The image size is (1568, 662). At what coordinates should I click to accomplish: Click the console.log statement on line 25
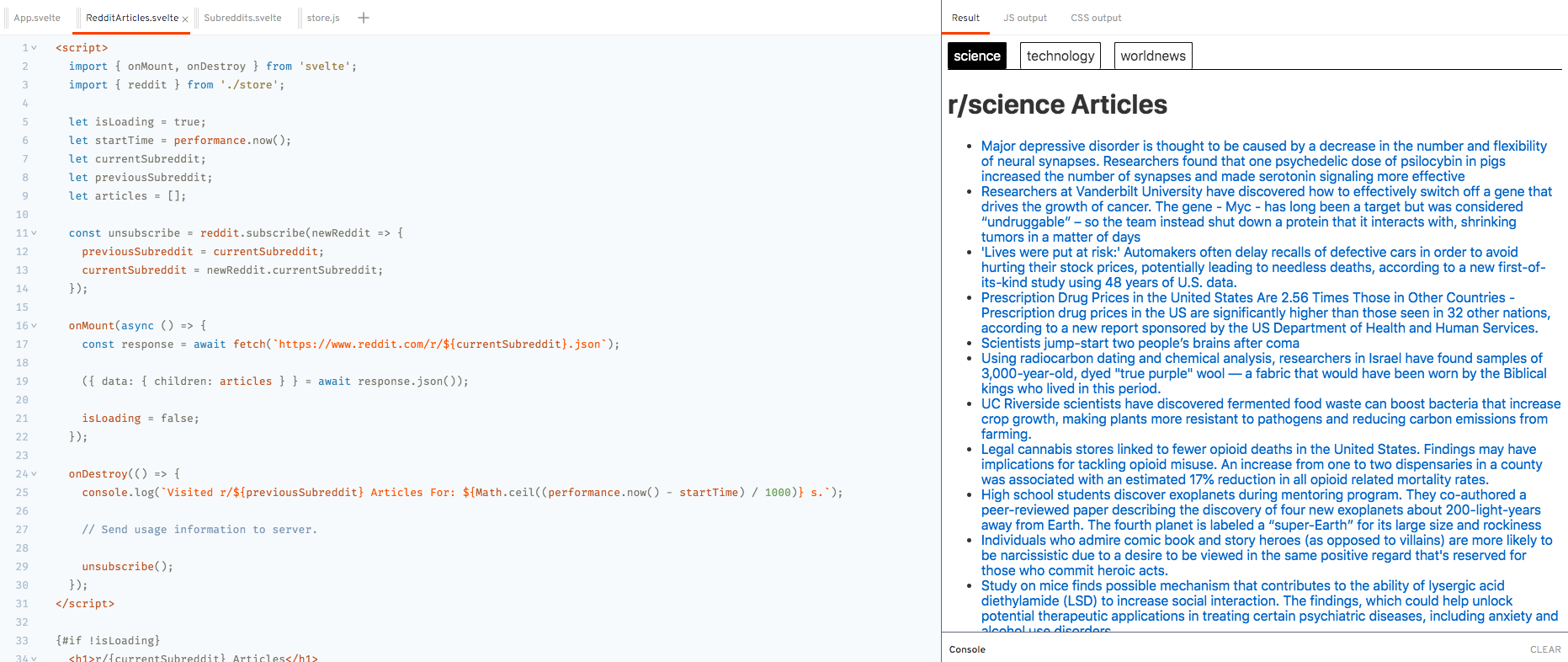[x=462, y=493]
